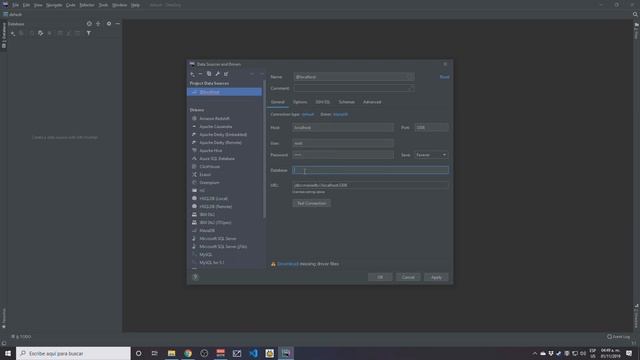Select Azure SQL Database in the Drivers list
640x360 pixels.
coord(217,159)
